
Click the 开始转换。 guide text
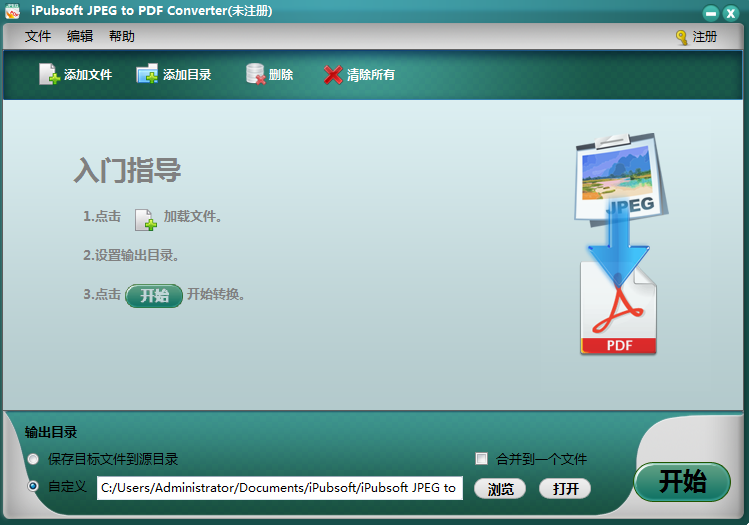coord(216,294)
